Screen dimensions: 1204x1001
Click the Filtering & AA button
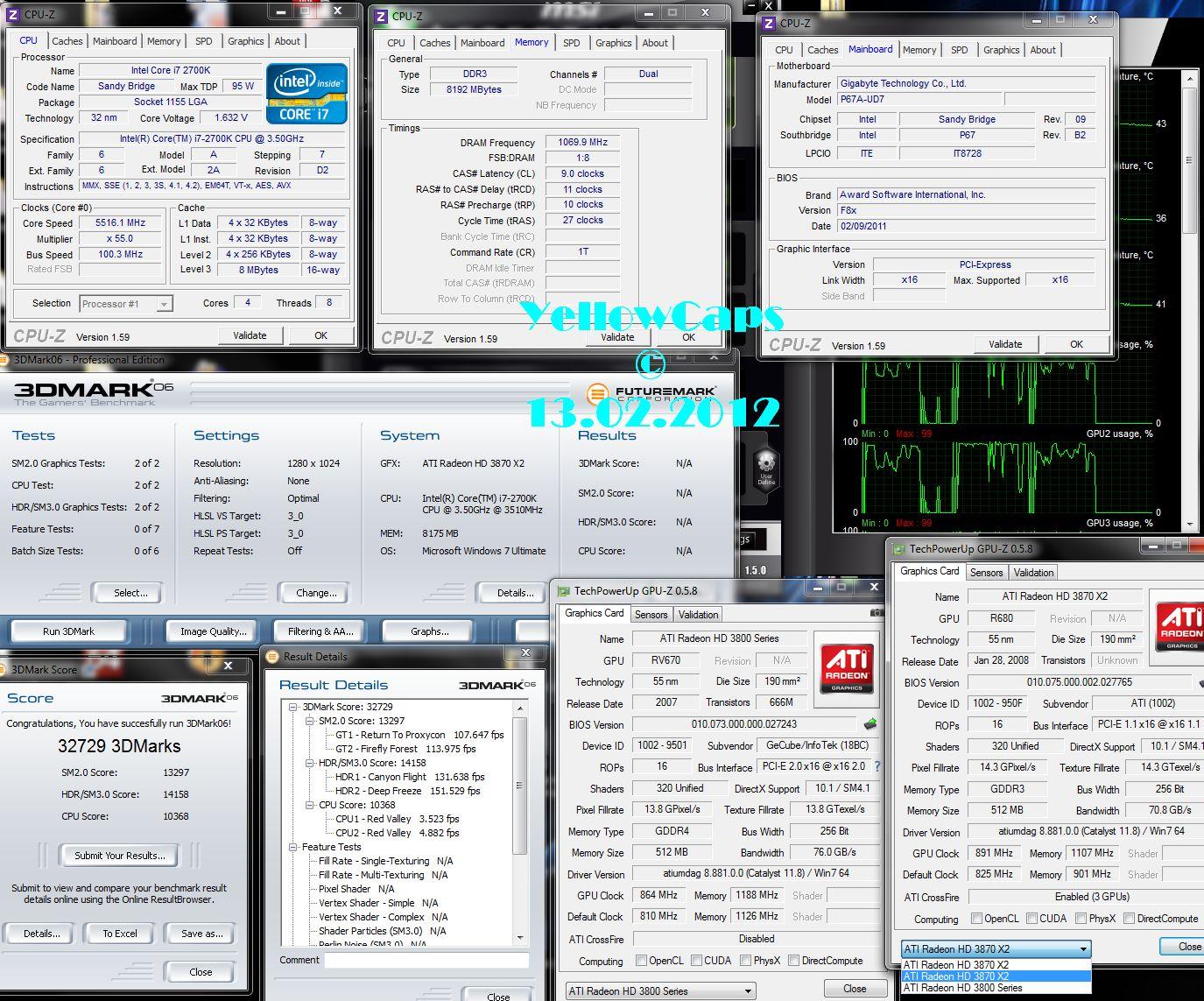point(320,631)
